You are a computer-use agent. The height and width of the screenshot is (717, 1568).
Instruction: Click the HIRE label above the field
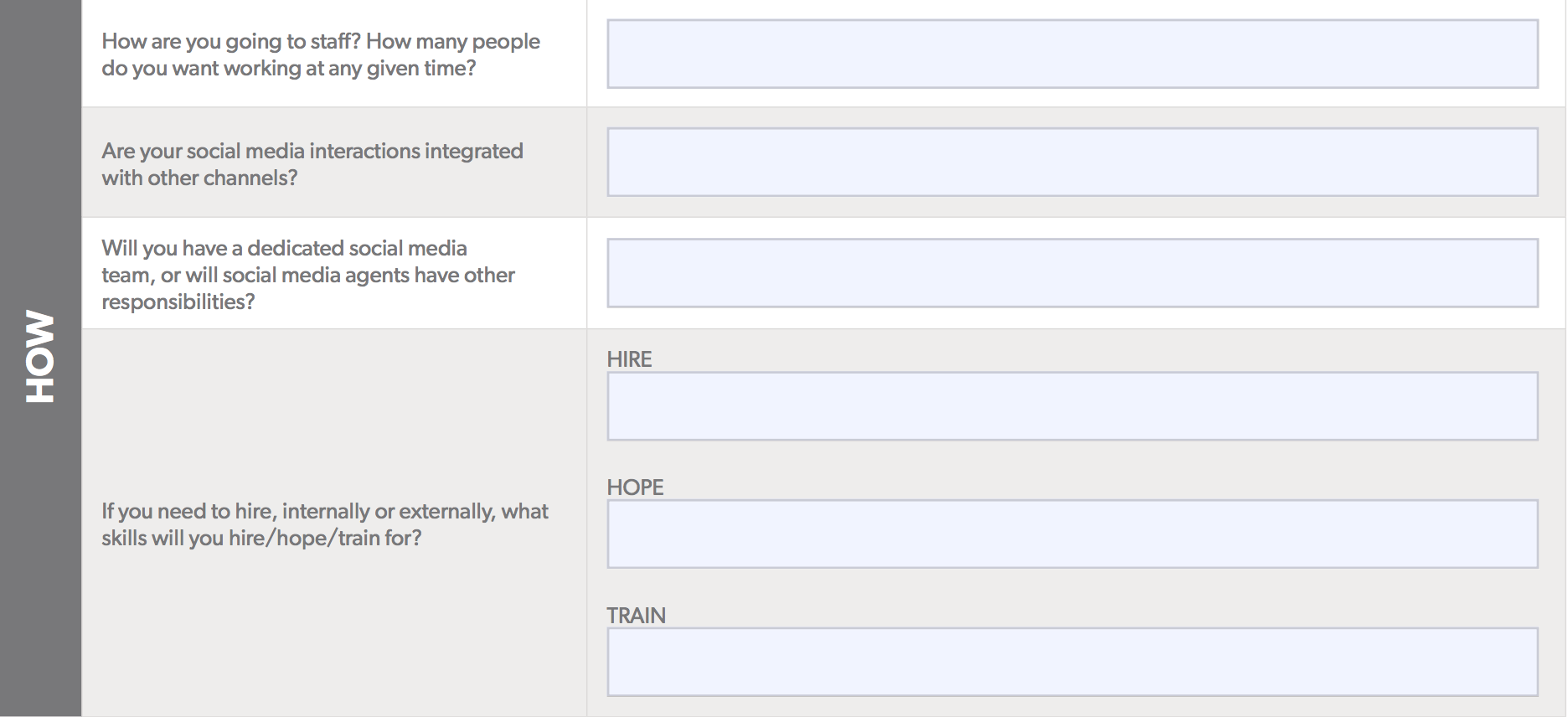(x=629, y=359)
